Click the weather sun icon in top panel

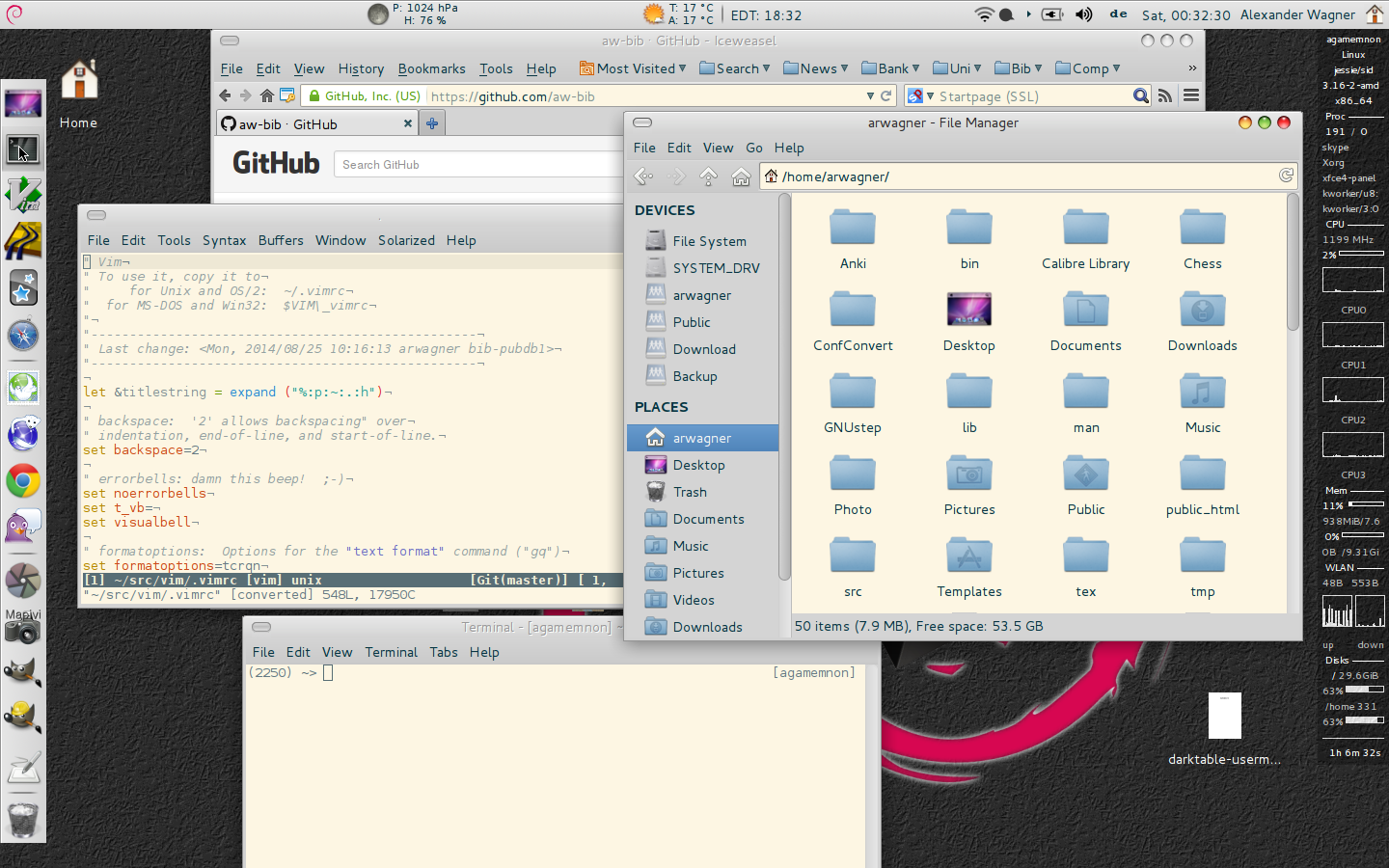click(654, 14)
